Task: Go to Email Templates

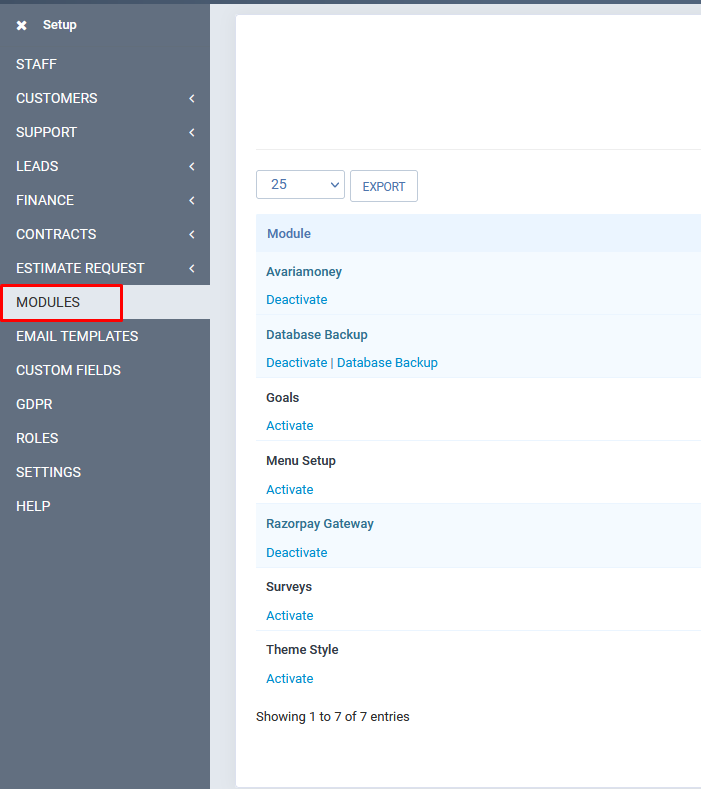Action: click(x=77, y=336)
